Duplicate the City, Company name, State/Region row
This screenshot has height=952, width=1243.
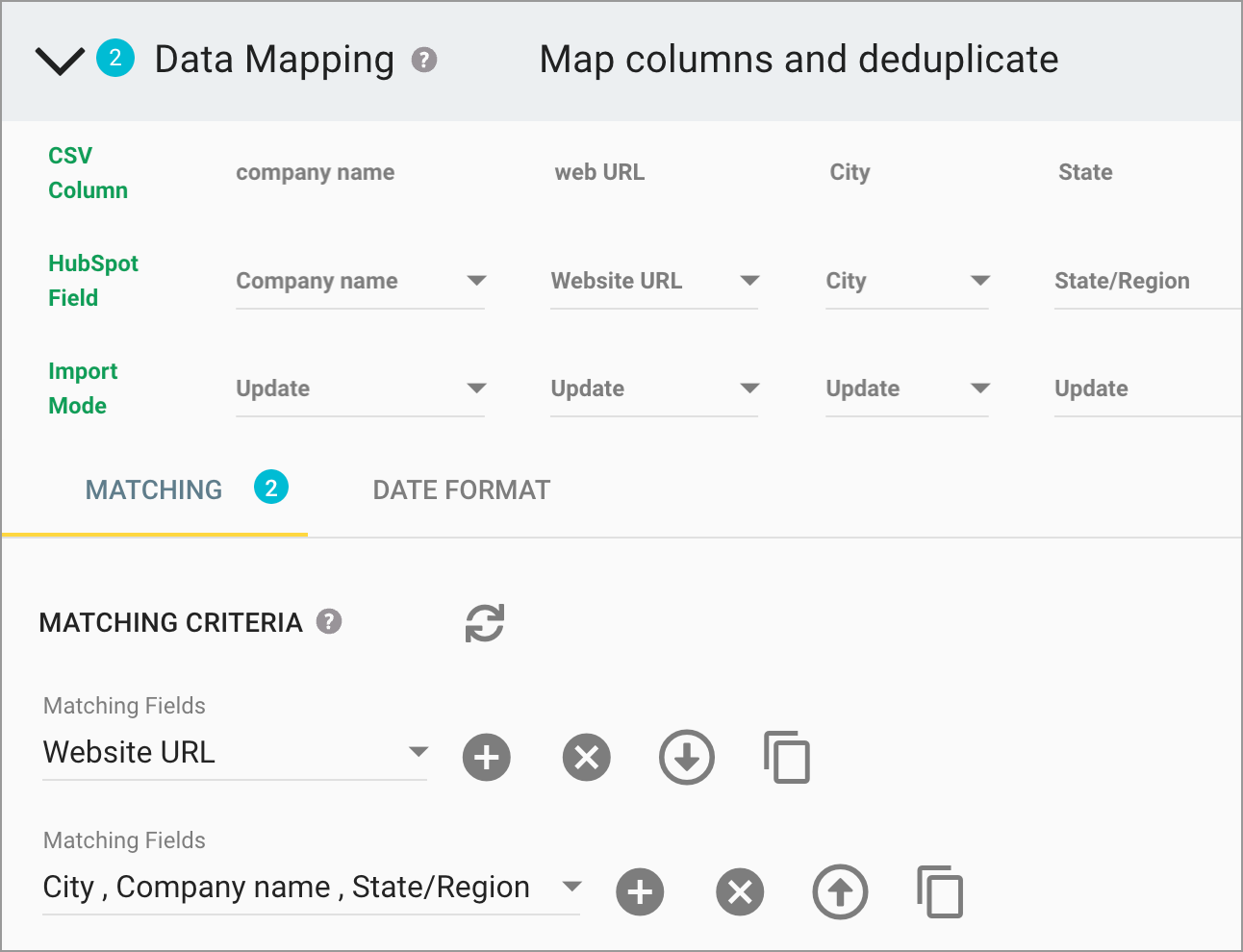pyautogui.click(x=940, y=892)
